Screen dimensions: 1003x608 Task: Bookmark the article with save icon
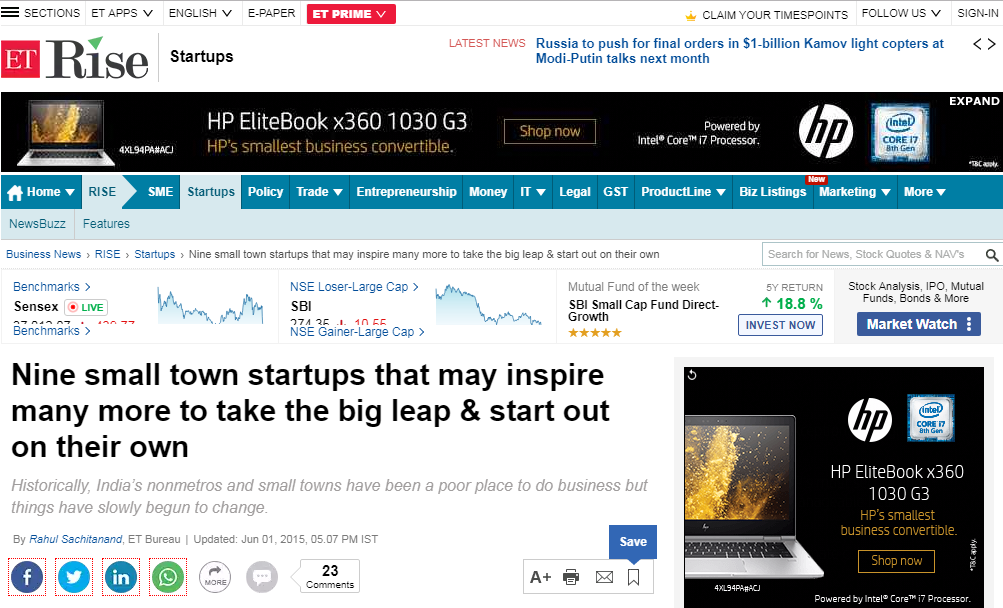633,577
